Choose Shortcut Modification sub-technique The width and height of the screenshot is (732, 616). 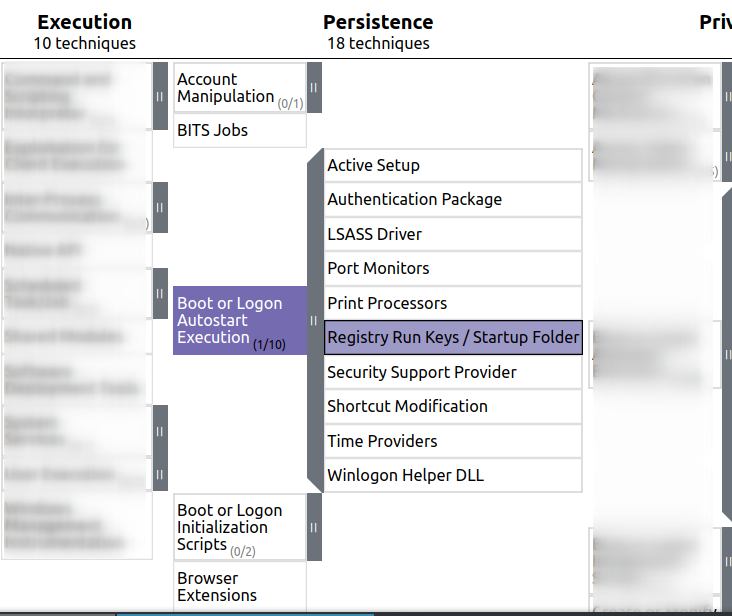(452, 407)
